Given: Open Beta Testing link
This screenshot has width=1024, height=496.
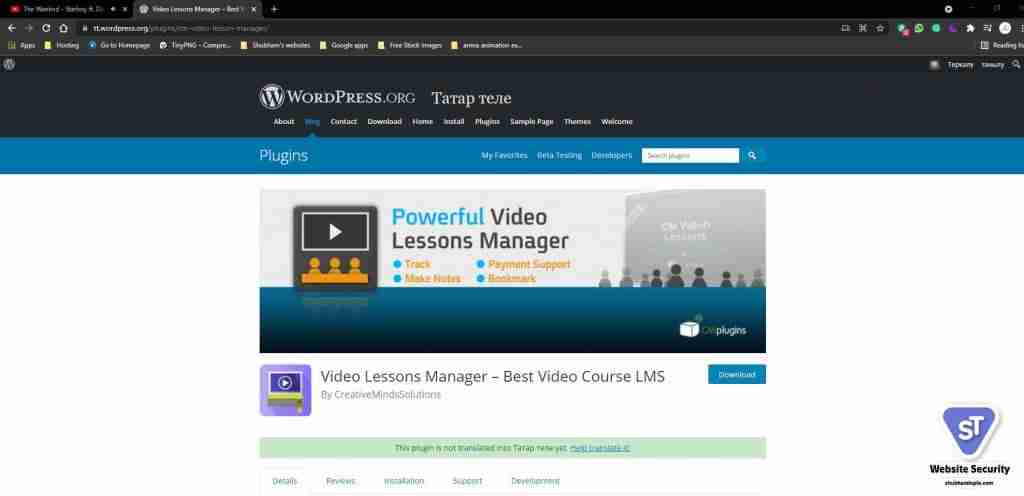Looking at the screenshot, I should click(559, 156).
